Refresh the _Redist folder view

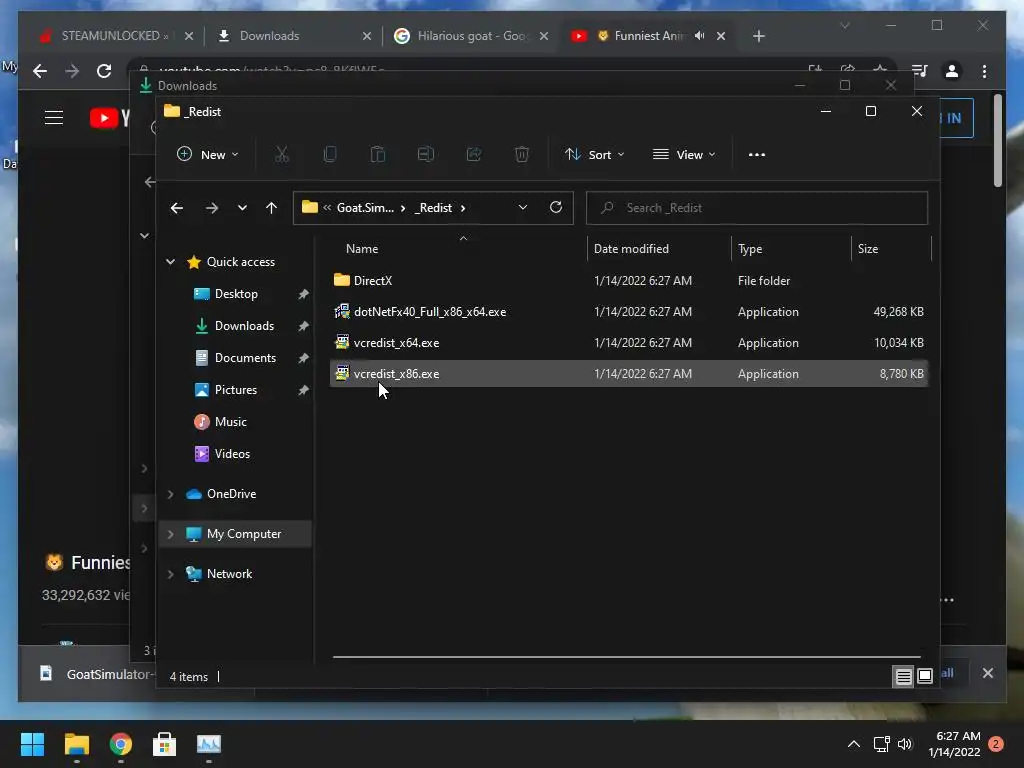click(x=556, y=207)
